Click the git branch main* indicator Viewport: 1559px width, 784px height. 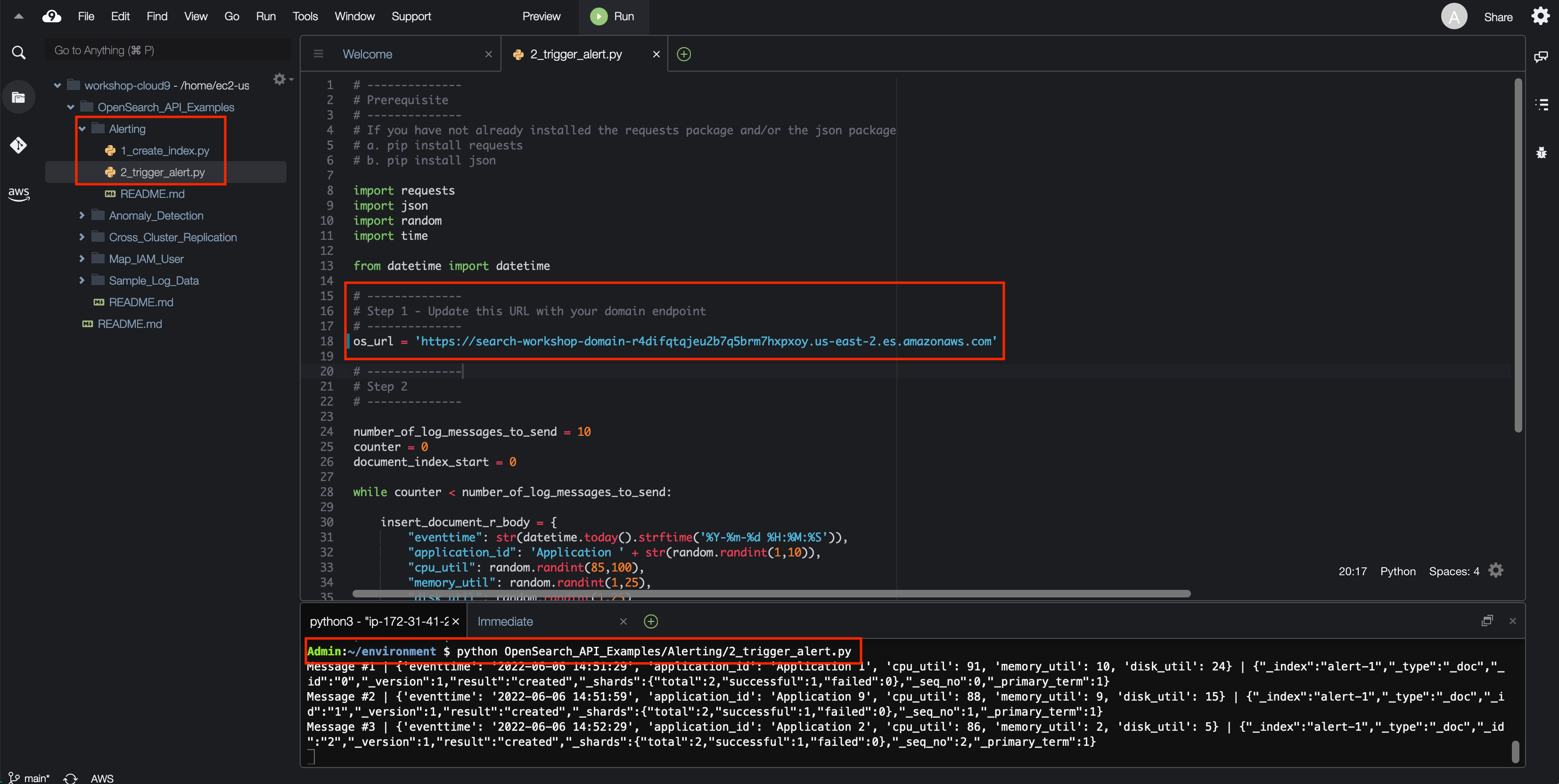[28, 778]
